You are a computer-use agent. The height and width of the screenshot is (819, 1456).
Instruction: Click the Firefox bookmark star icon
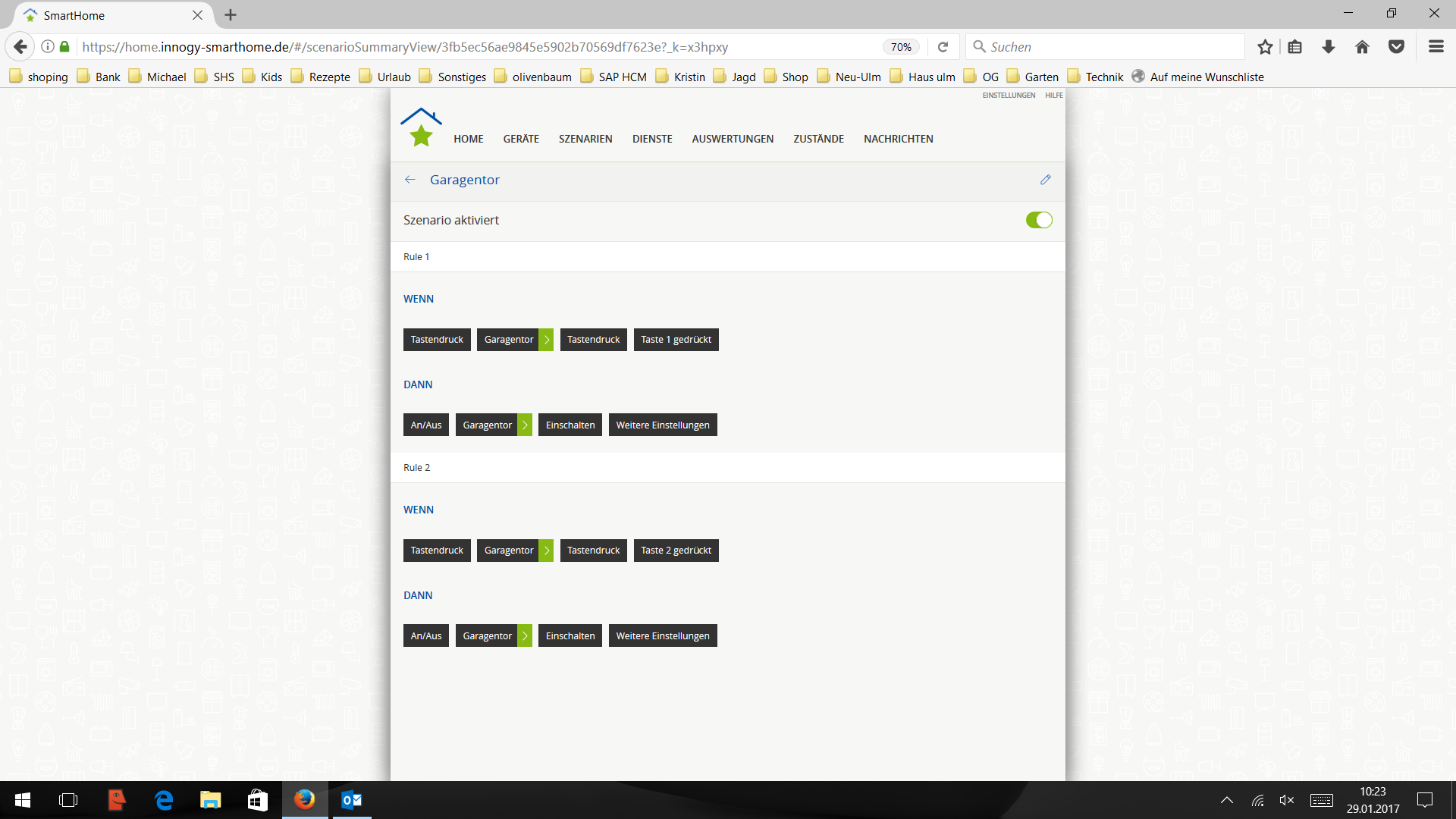click(x=1265, y=47)
